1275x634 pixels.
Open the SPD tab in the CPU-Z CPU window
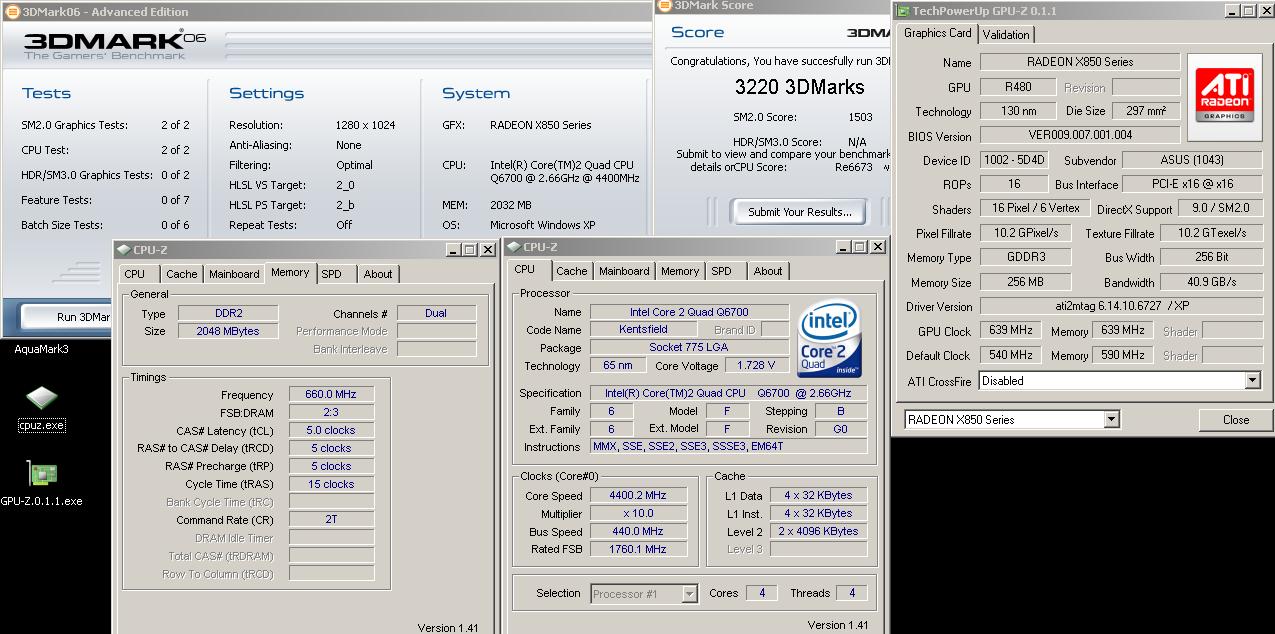point(721,271)
